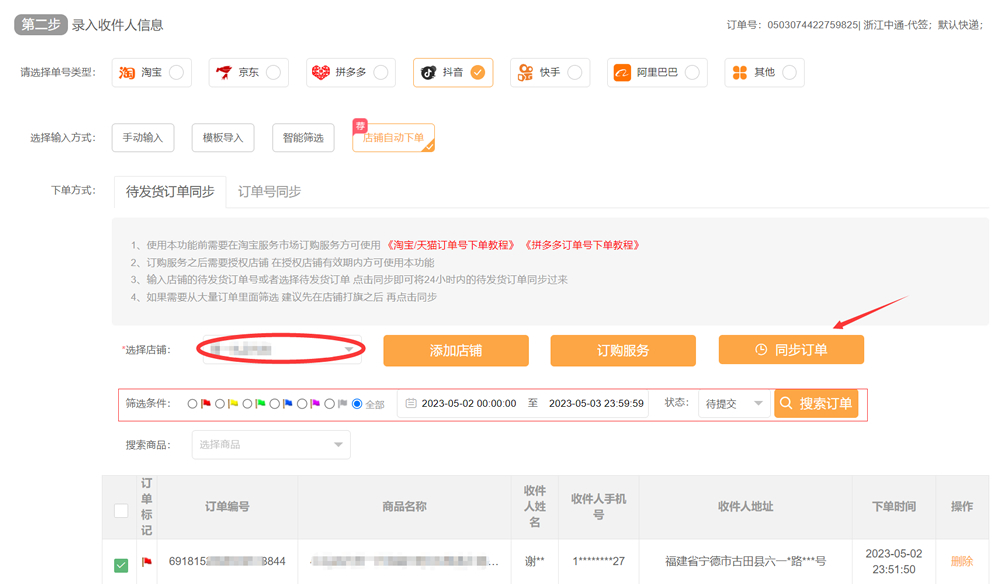Click the 同步订单 button
This screenshot has height=584, width=1000.
pyautogui.click(x=791, y=350)
